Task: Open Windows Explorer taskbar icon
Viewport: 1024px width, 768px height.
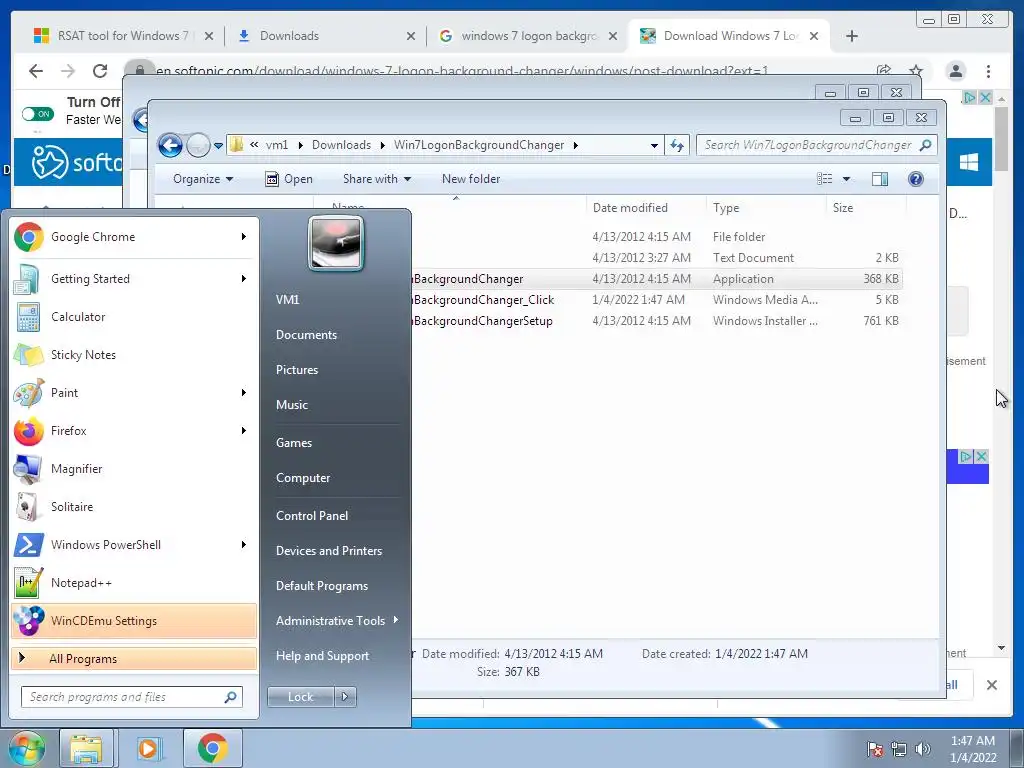Action: click(86, 748)
